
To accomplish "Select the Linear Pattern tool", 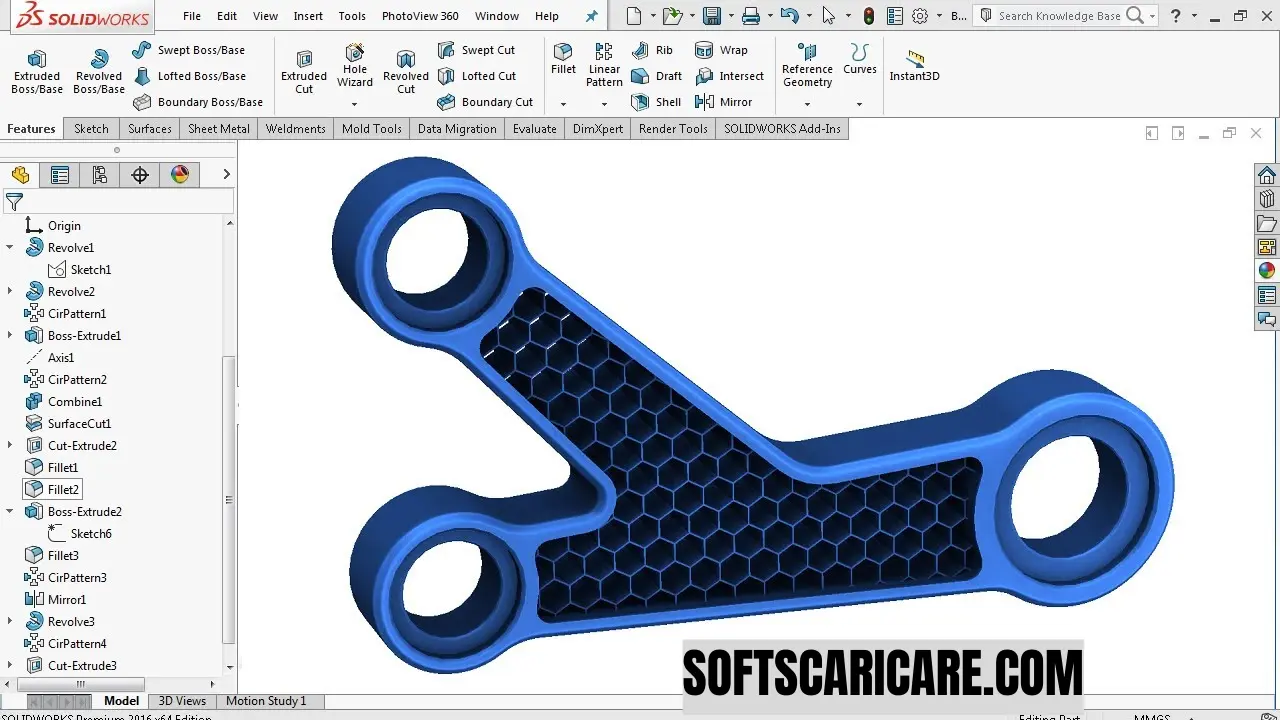I will pos(604,65).
